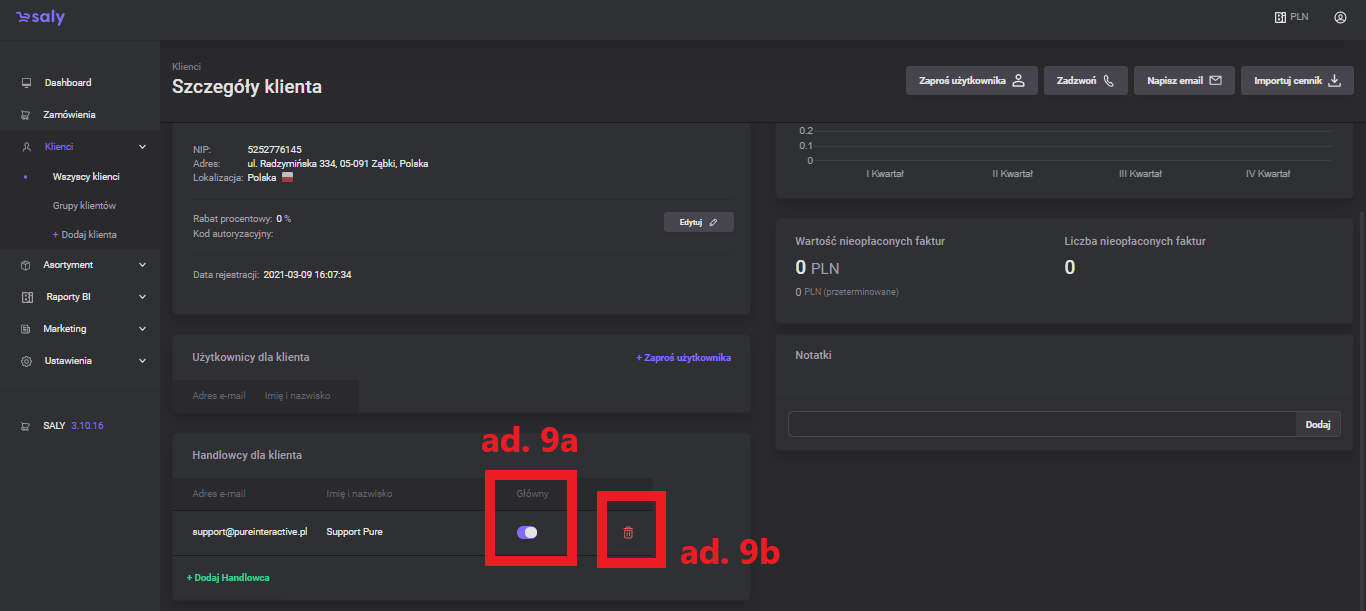Click the PLN currency selector
This screenshot has width=1366, height=611.
pyautogui.click(x=1291, y=17)
